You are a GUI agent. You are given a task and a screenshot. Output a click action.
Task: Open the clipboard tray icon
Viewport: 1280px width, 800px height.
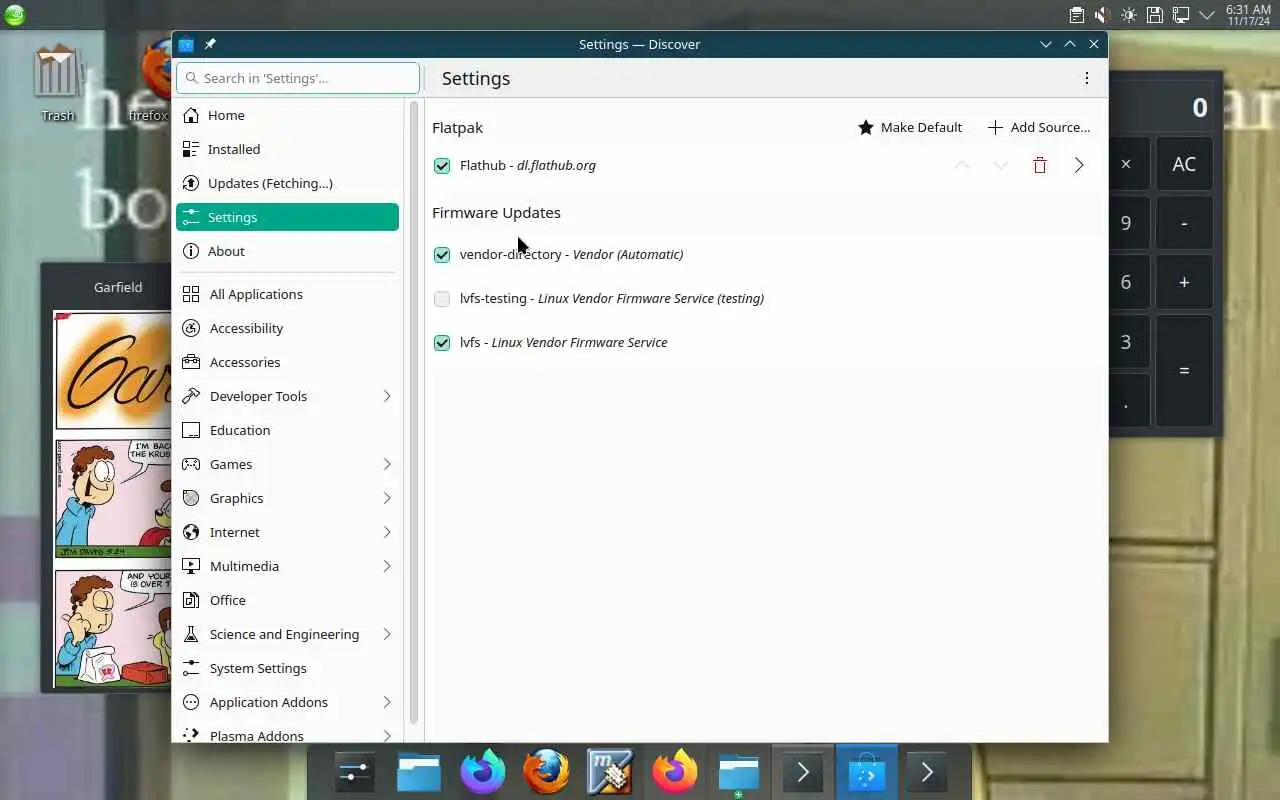click(x=1077, y=15)
